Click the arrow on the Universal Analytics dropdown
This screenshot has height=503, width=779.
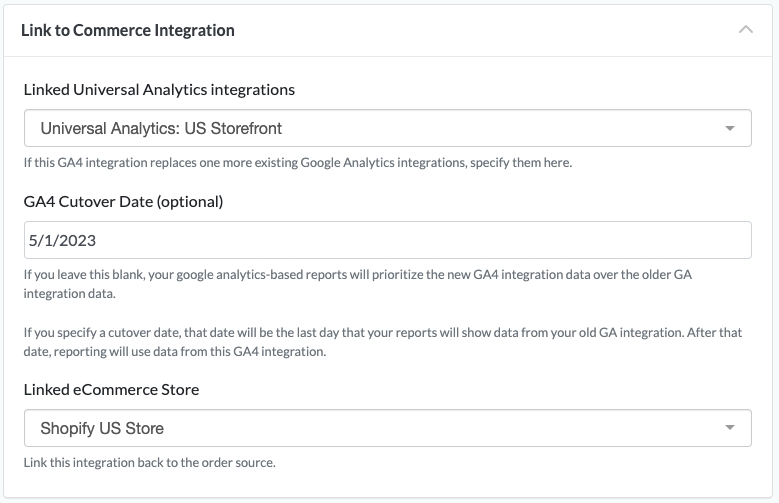tap(730, 128)
